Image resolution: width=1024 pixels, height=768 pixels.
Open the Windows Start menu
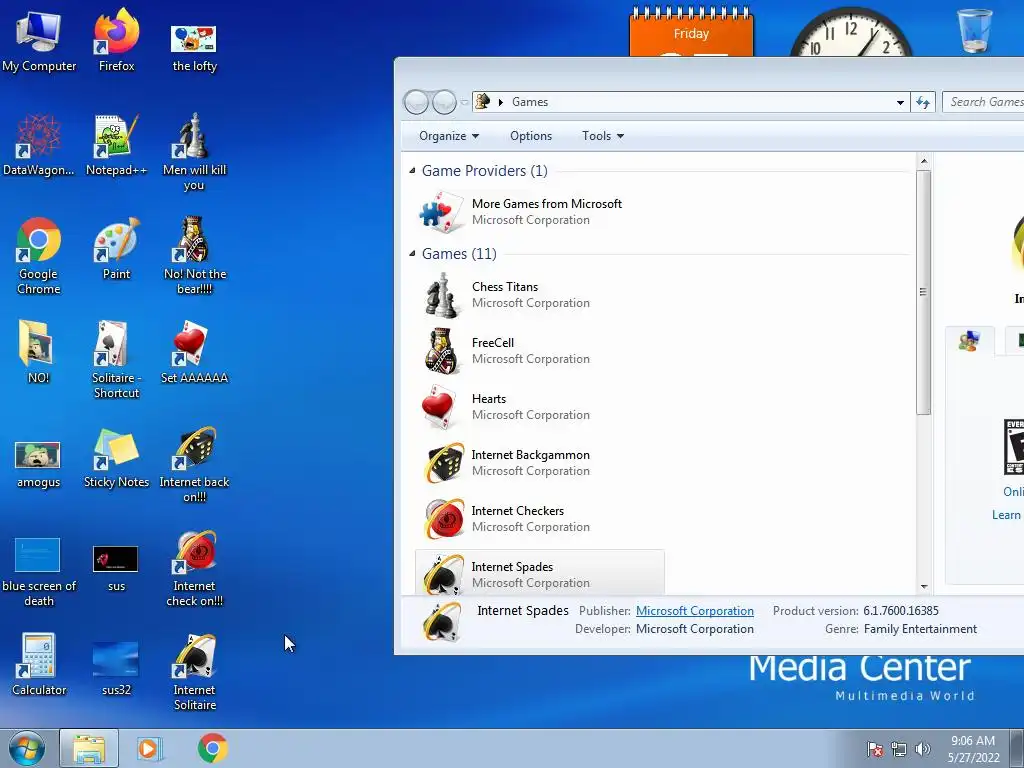(x=27, y=748)
